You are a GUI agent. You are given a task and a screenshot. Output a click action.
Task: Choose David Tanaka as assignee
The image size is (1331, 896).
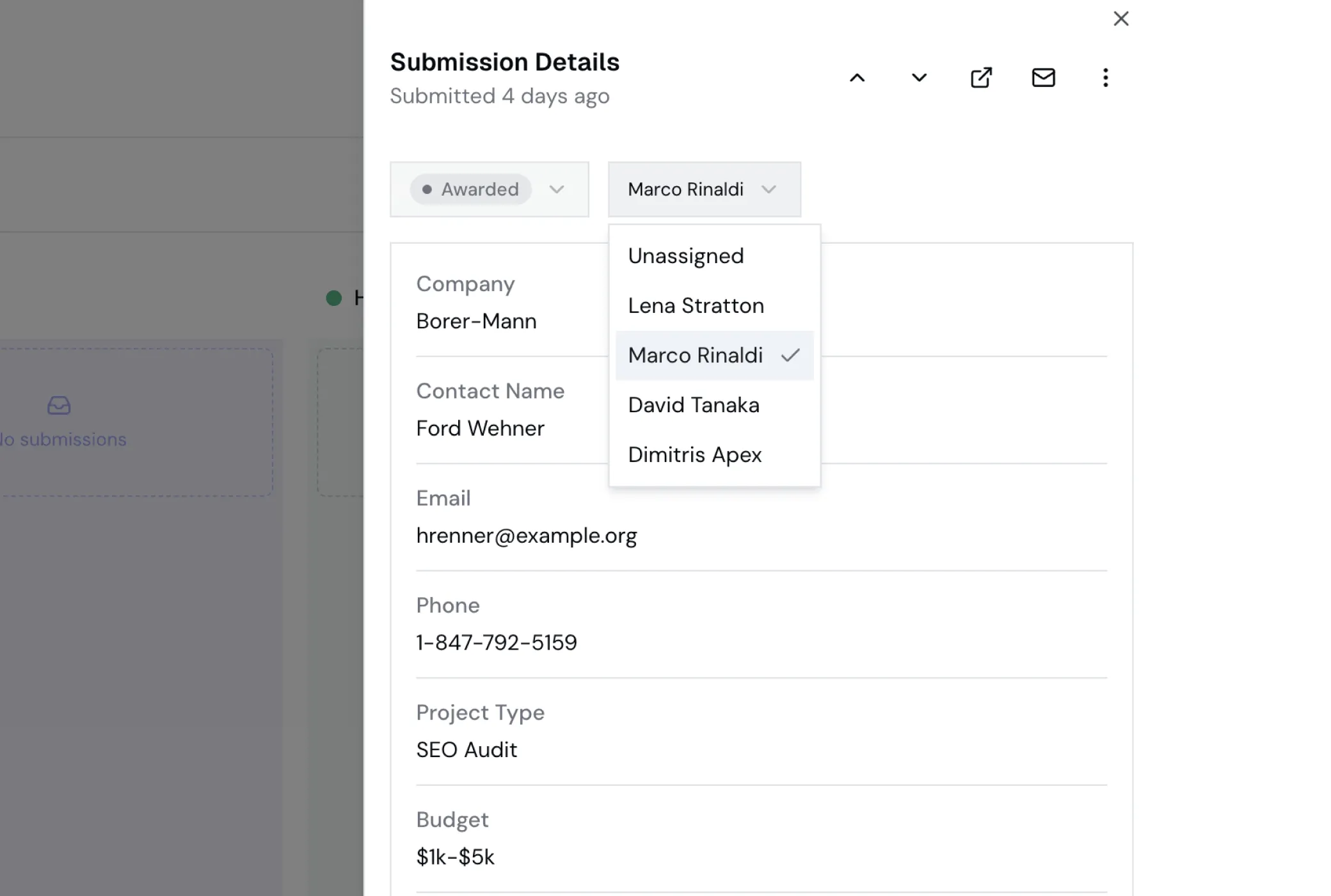pyautogui.click(x=694, y=404)
